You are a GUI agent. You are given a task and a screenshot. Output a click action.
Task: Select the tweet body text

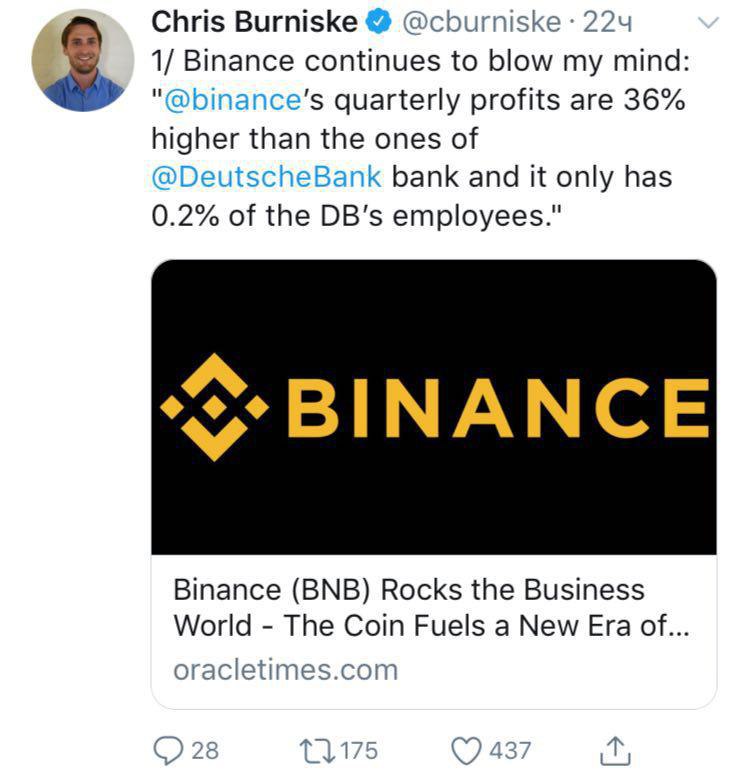(x=420, y=139)
